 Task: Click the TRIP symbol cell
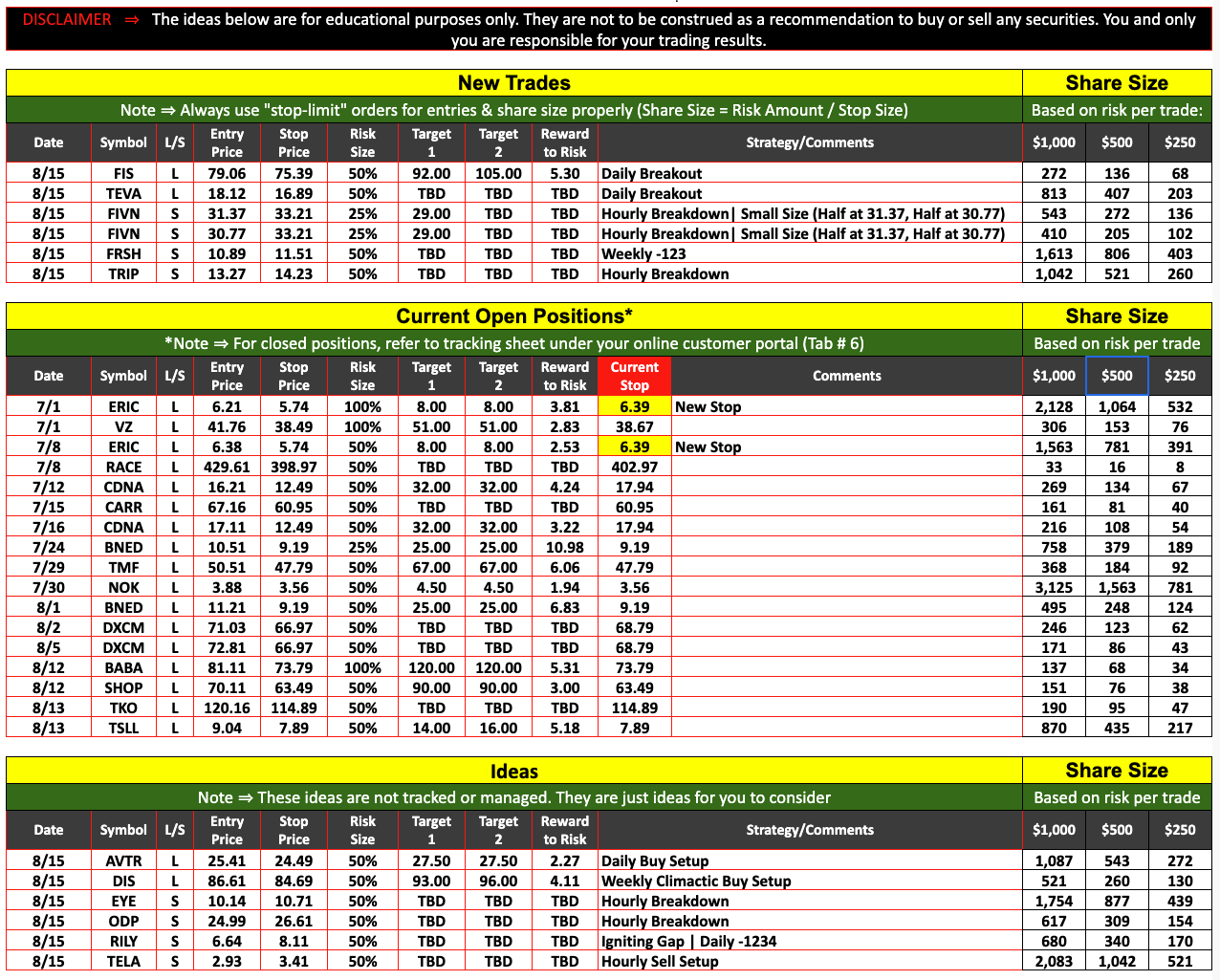(123, 273)
